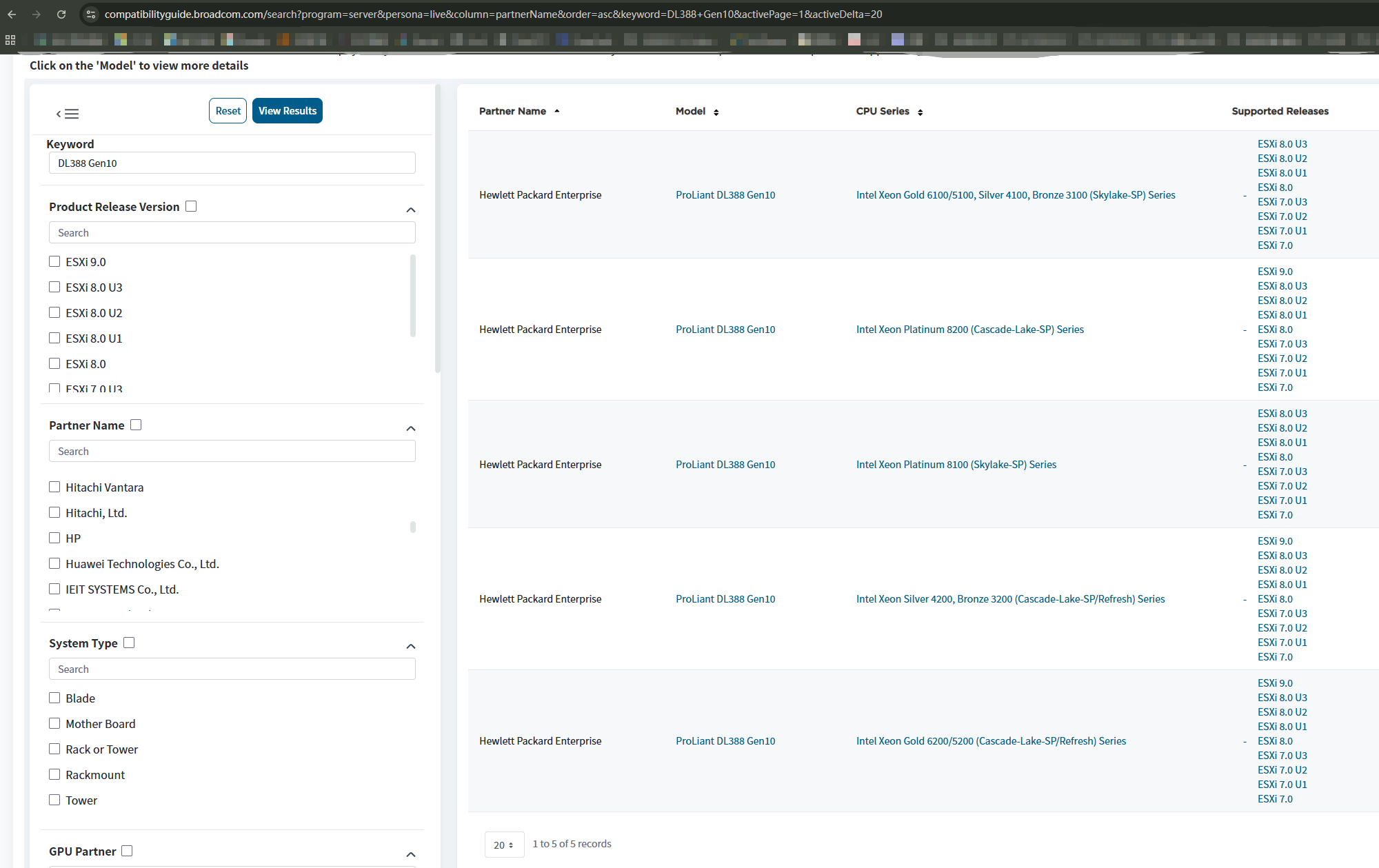Sort by Model column arrows
The width and height of the screenshot is (1379, 868).
click(x=716, y=112)
